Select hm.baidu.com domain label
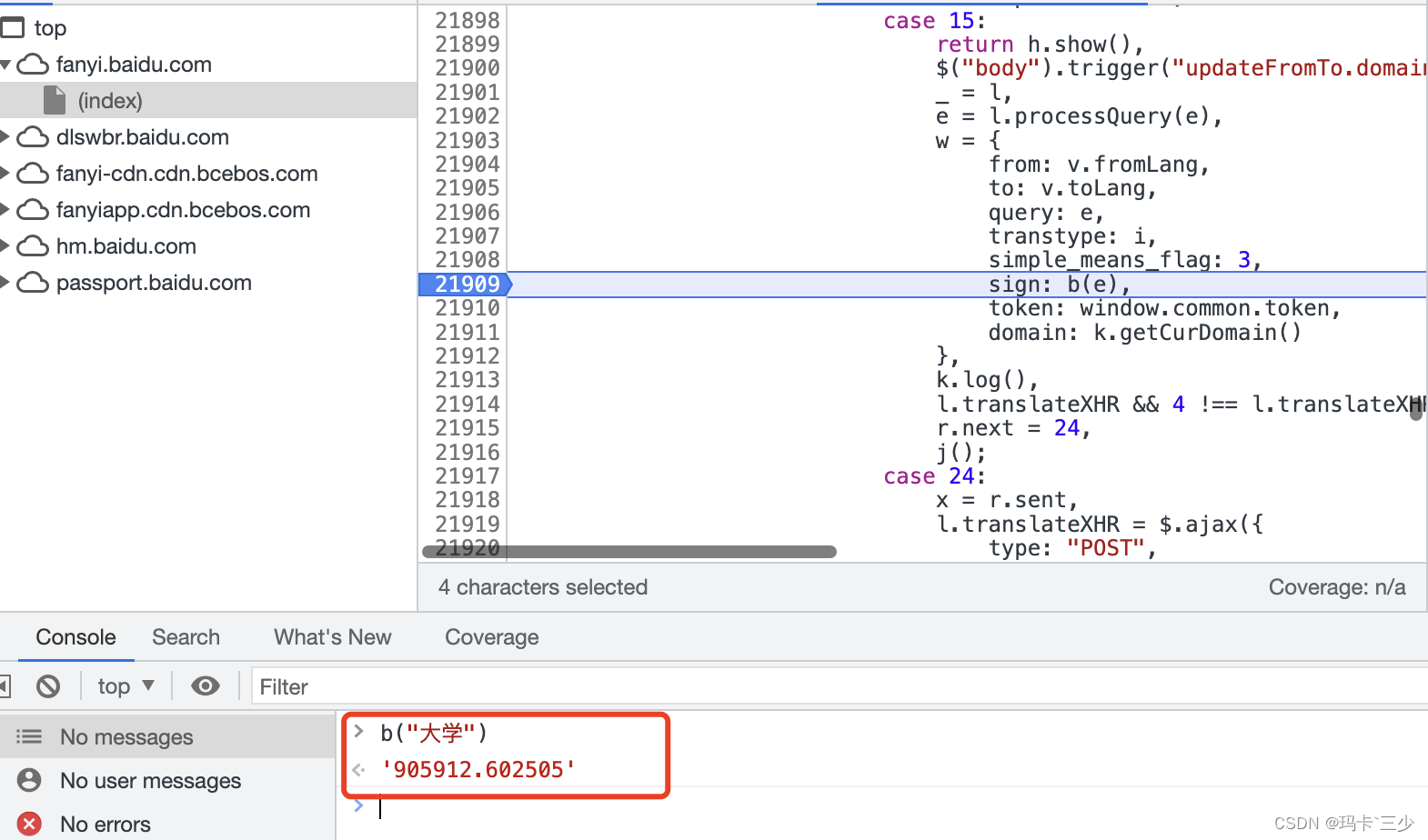 point(126,246)
